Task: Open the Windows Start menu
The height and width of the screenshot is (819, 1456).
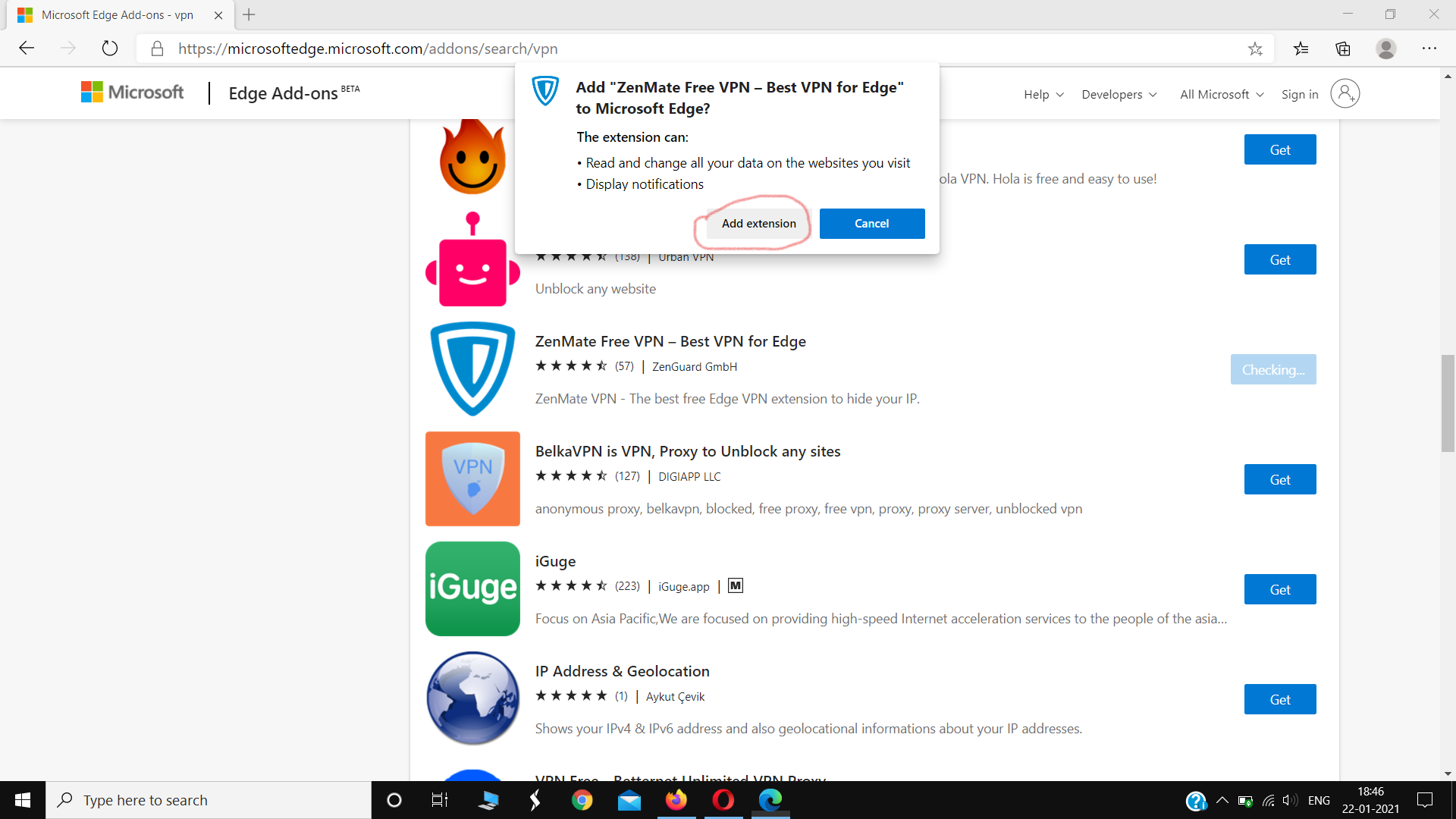Action: tap(22, 800)
